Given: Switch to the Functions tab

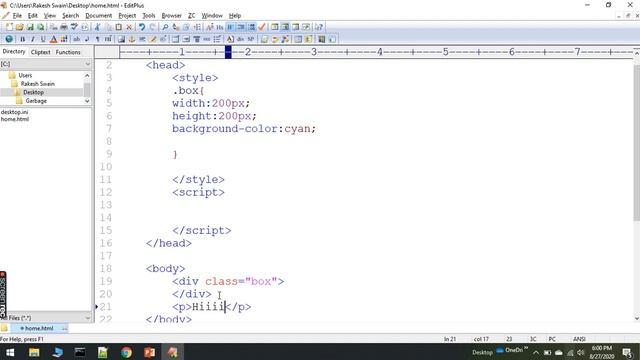Looking at the screenshot, I should pos(68,52).
